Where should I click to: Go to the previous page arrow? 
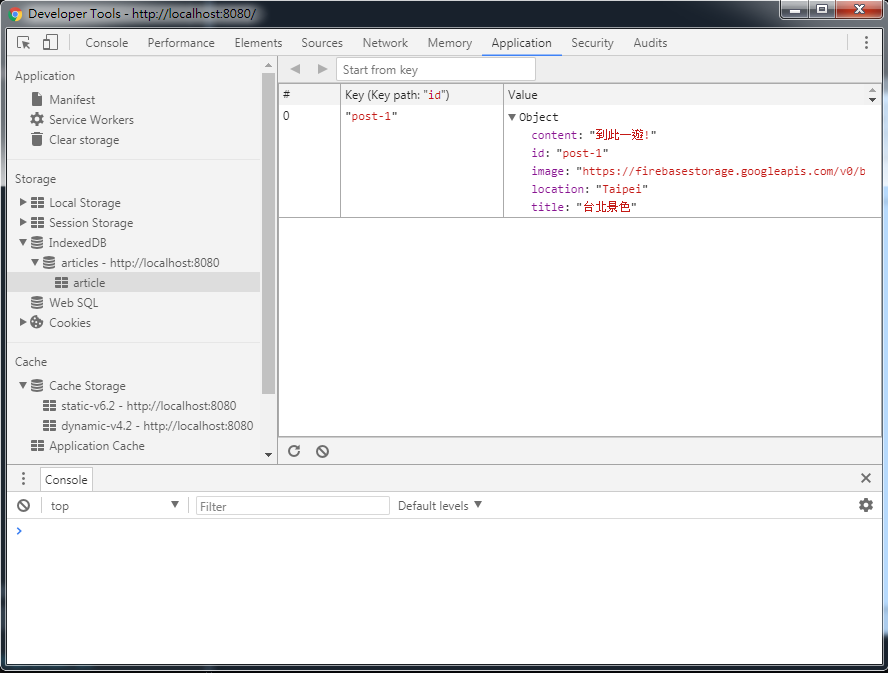295,69
